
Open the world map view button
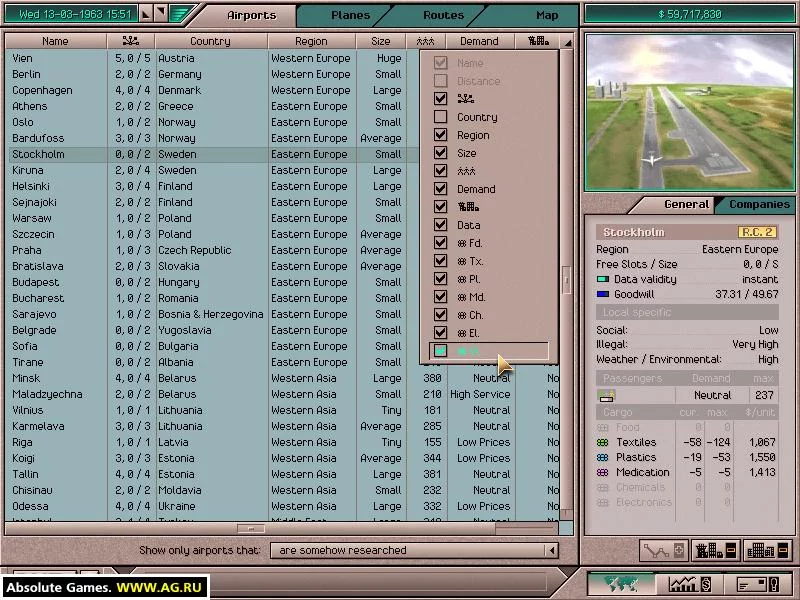point(621,583)
